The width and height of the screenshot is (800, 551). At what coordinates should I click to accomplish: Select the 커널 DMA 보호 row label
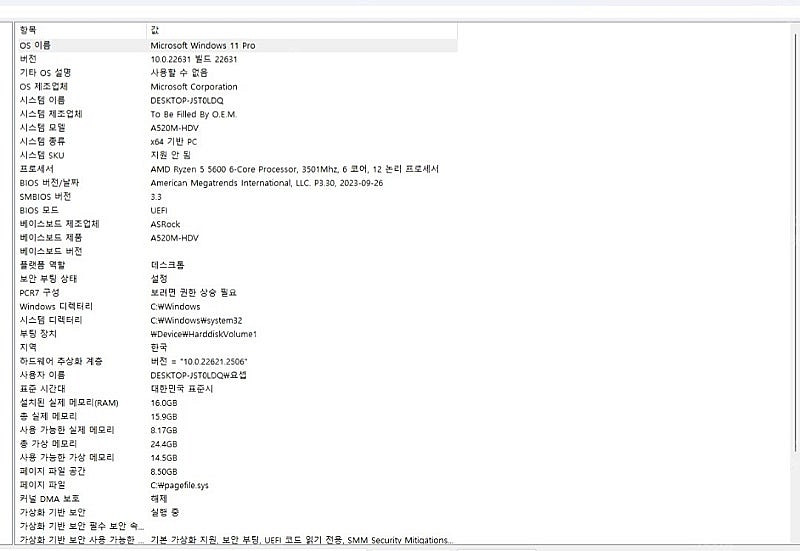pos(49,499)
